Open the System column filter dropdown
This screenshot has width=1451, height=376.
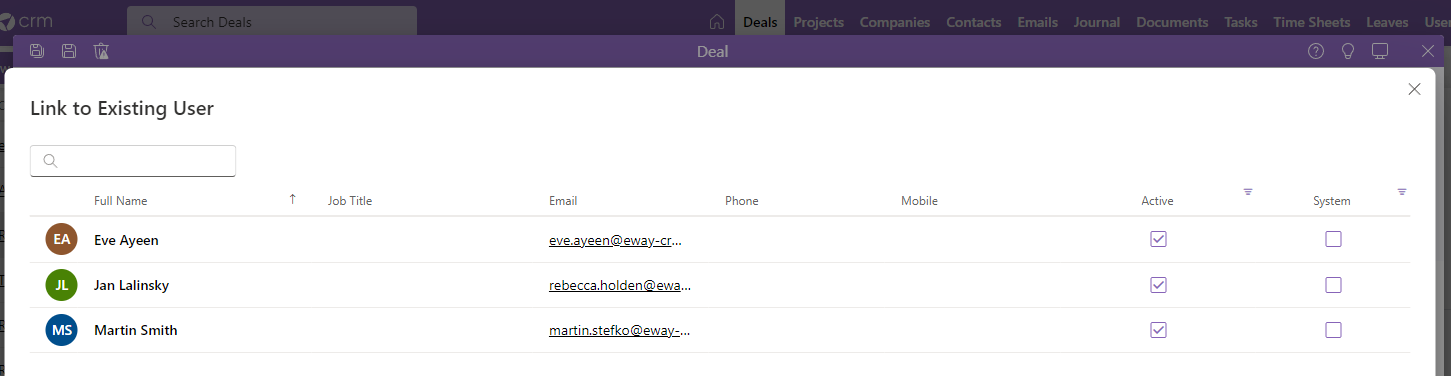(1402, 191)
